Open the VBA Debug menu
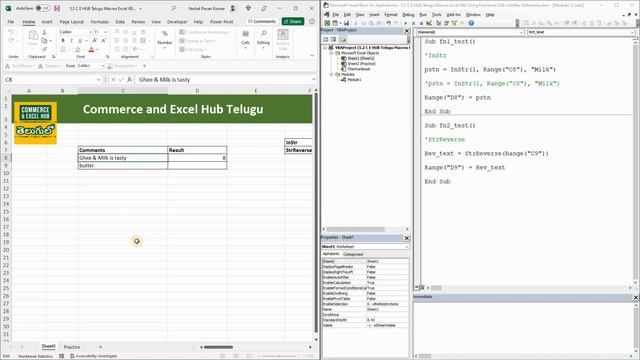 pos(408,15)
